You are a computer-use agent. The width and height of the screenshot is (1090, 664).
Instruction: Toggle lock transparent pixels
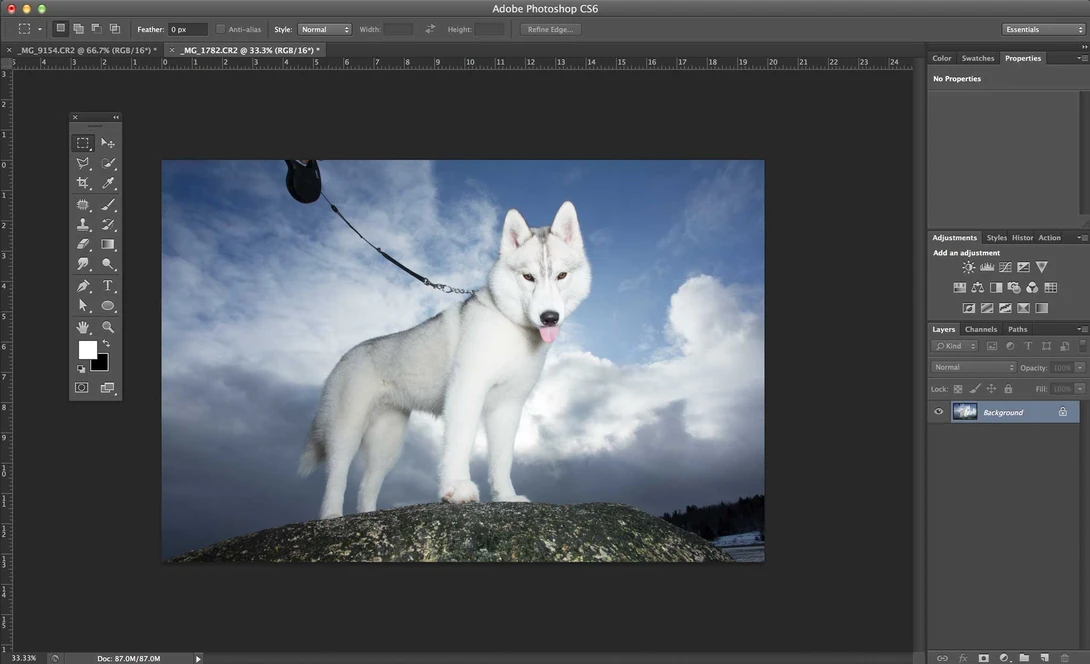click(x=958, y=389)
